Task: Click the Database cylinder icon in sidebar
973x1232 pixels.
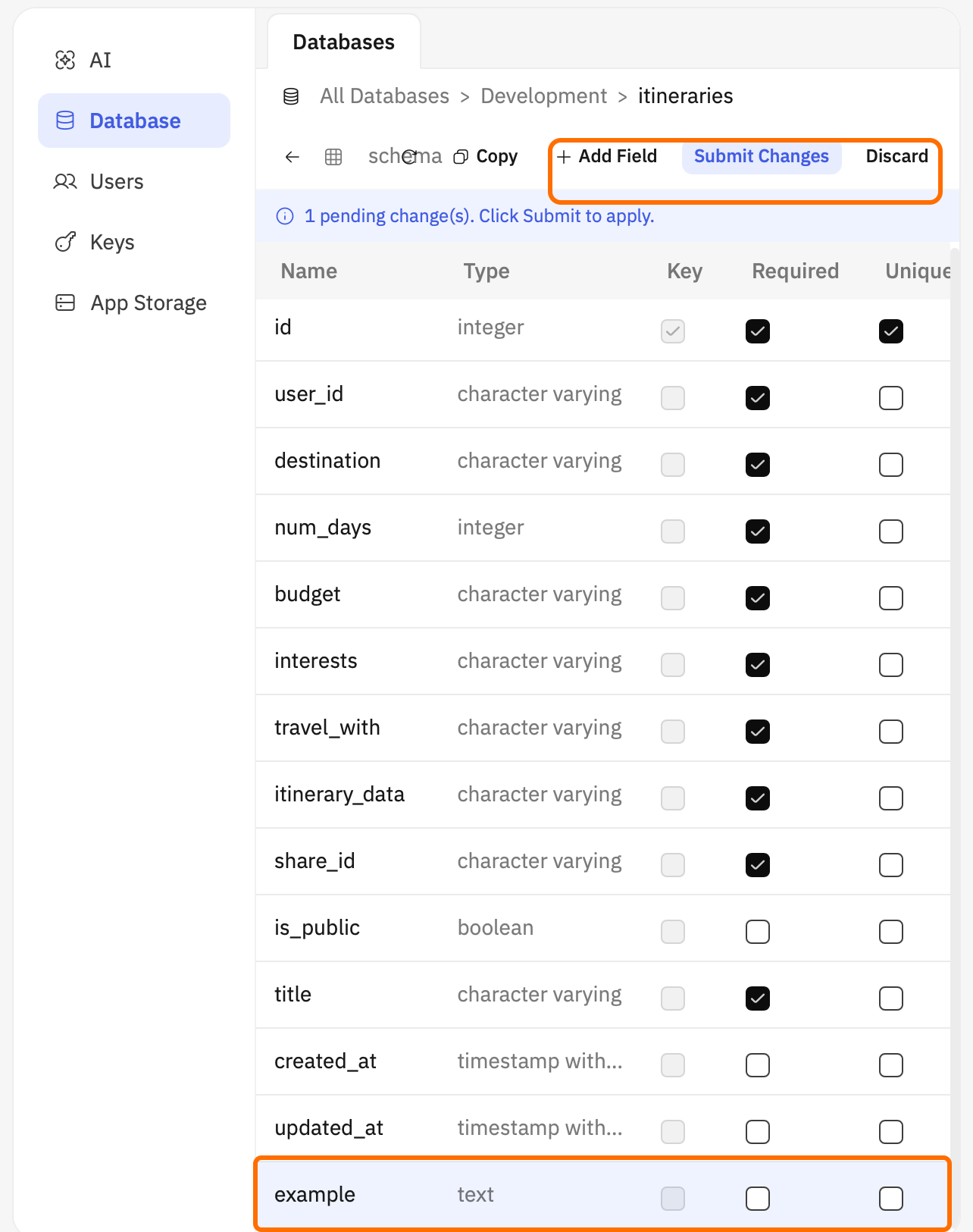Action: (x=65, y=121)
